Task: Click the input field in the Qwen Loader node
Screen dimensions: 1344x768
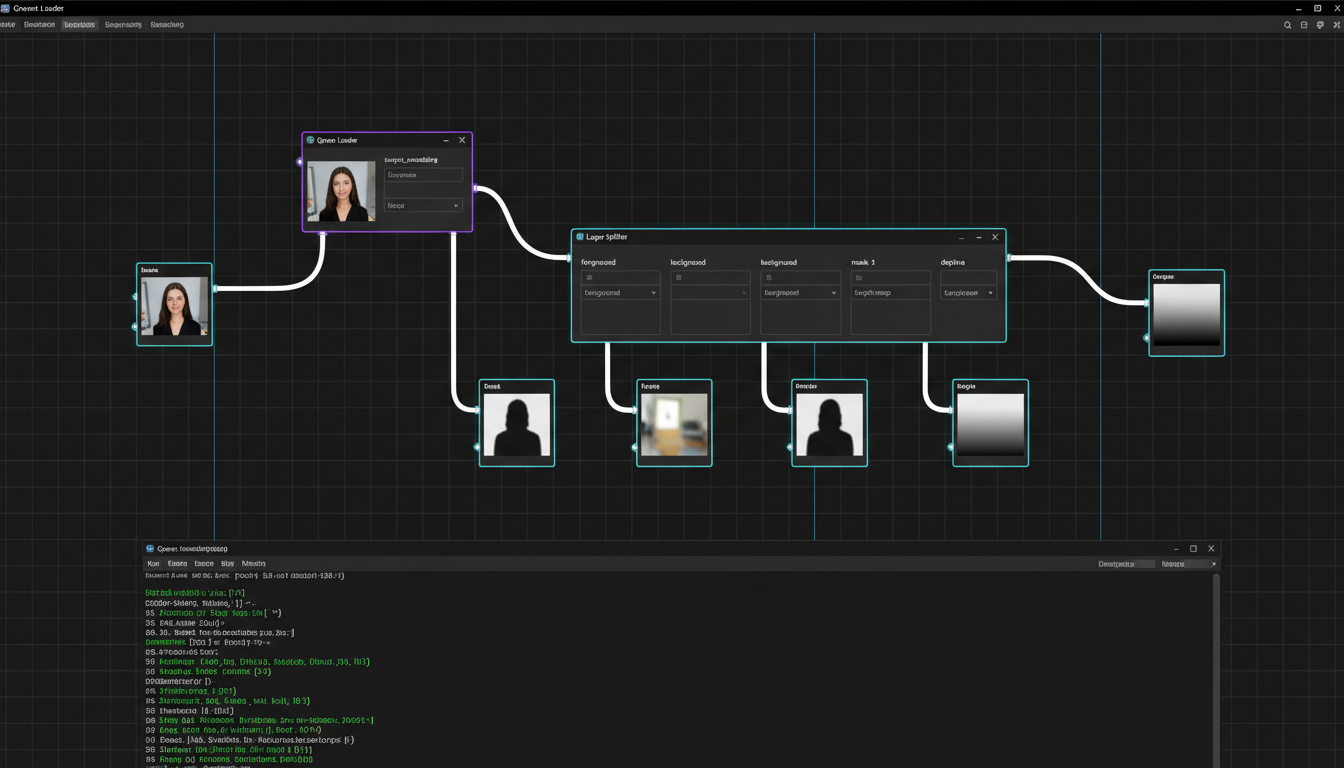Action: pyautogui.click(x=423, y=174)
